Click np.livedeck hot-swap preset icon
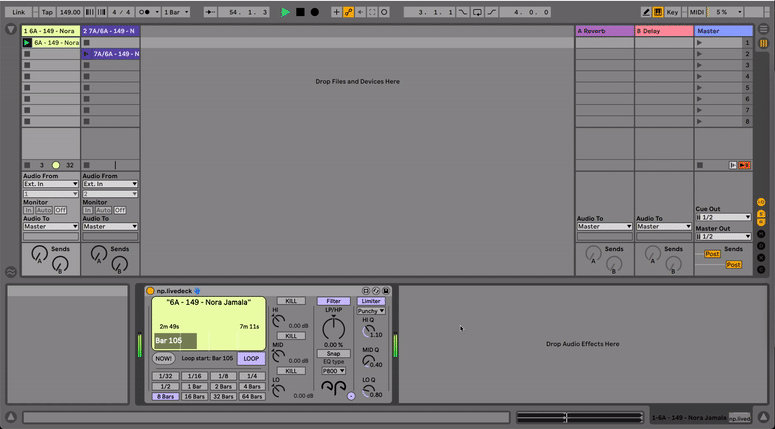Screen dimensions: 775x429 (376, 291)
